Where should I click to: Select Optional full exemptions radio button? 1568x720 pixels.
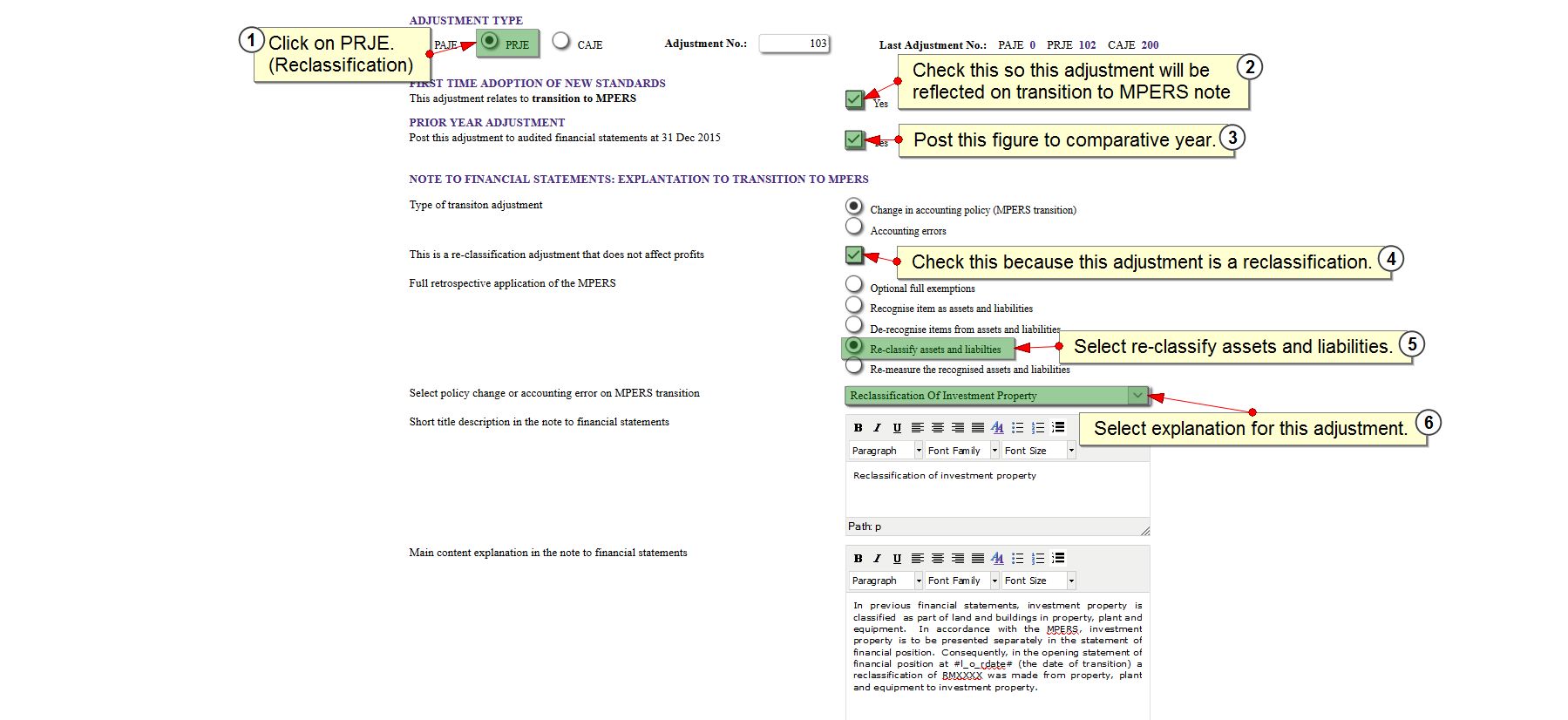coord(854,284)
